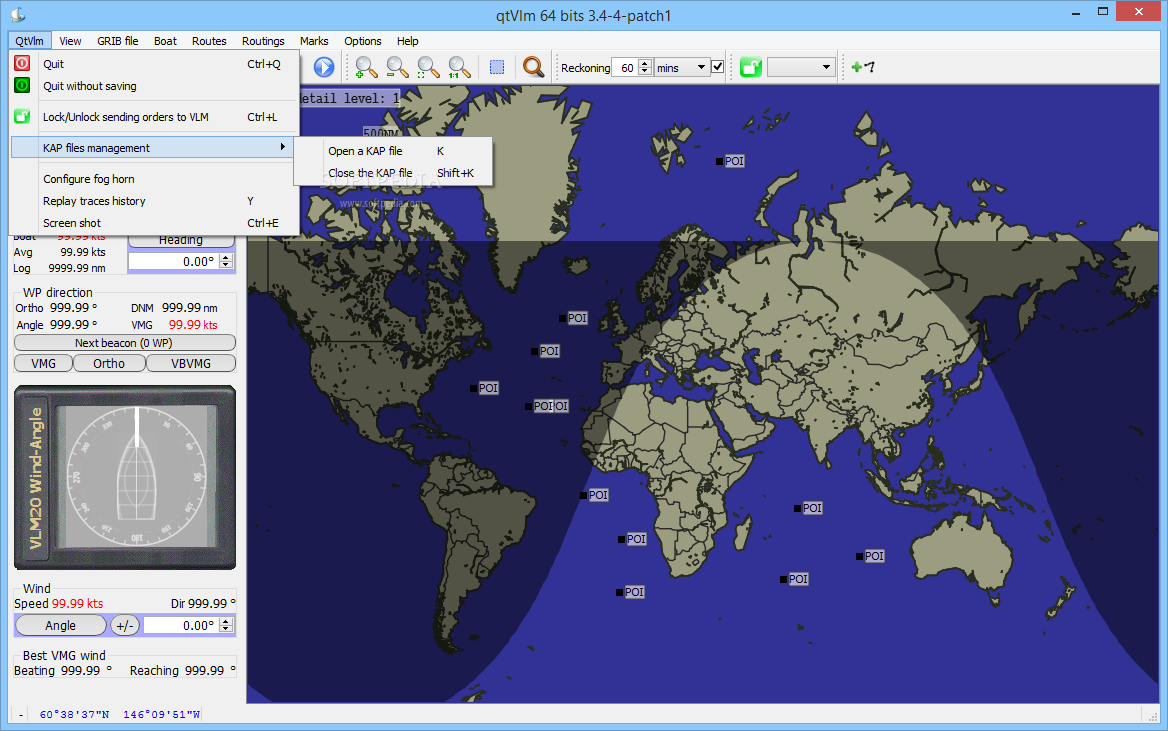This screenshot has height=731, width=1168.
Task: Click the VBVMG button
Action: (191, 364)
